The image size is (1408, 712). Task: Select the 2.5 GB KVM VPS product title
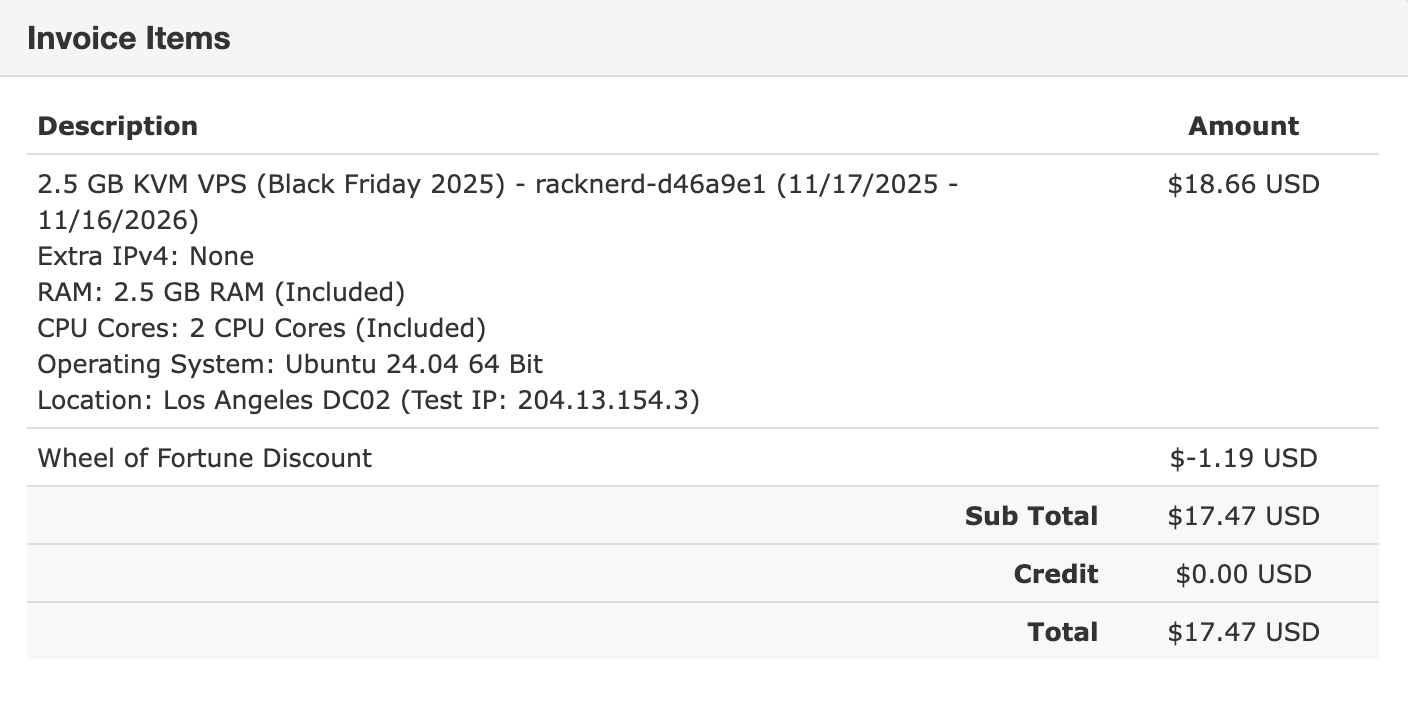point(271,184)
